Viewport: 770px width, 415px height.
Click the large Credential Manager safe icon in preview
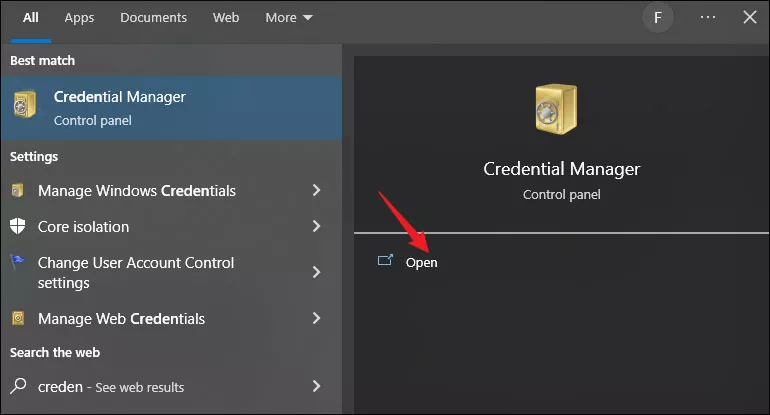(x=556, y=109)
